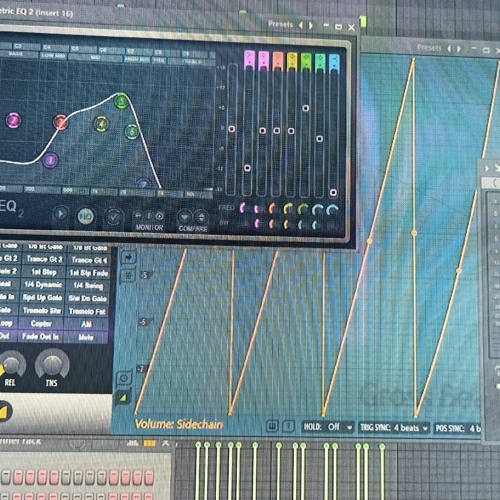Screen dimensions: 500x500
Task: Select EQ band 5 green token
Action: click(x=121, y=100)
